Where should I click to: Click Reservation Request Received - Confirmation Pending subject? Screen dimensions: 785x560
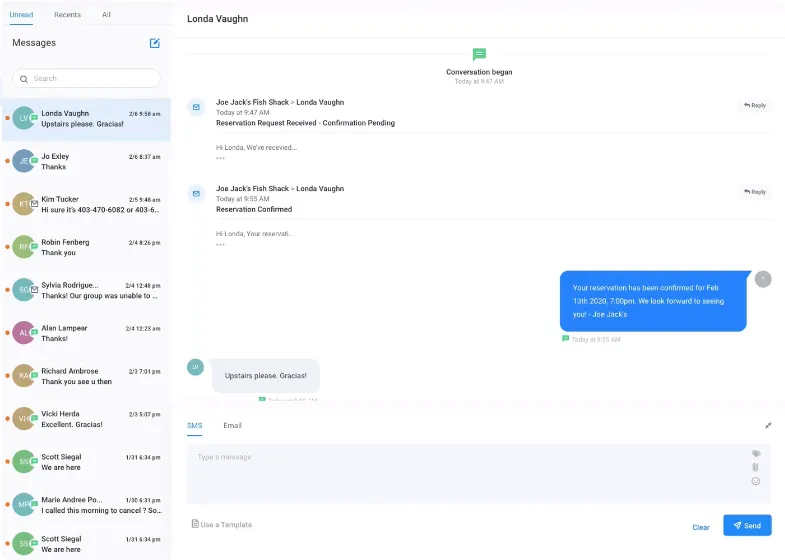305,123
